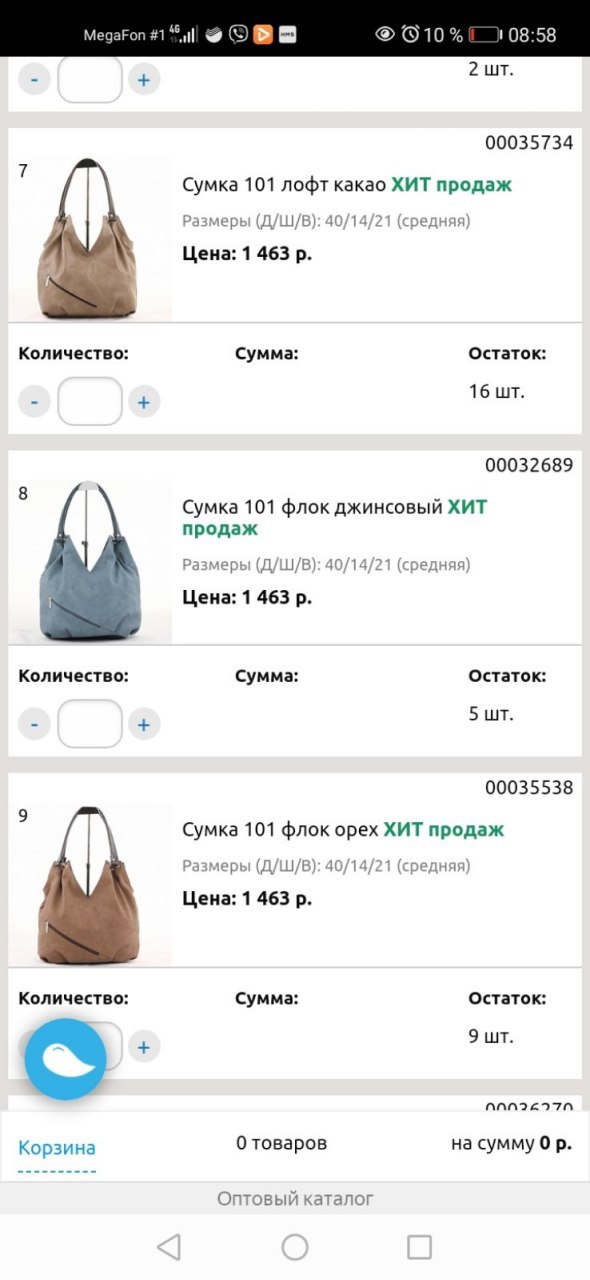Increase quantity of Сумка 101 флок орех
590x1280 pixels.
(143, 1047)
